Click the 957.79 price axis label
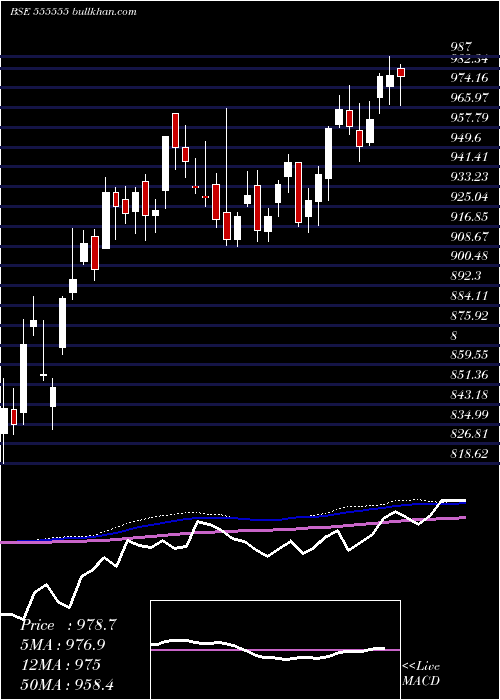This screenshot has height=700, width=500. click(469, 118)
